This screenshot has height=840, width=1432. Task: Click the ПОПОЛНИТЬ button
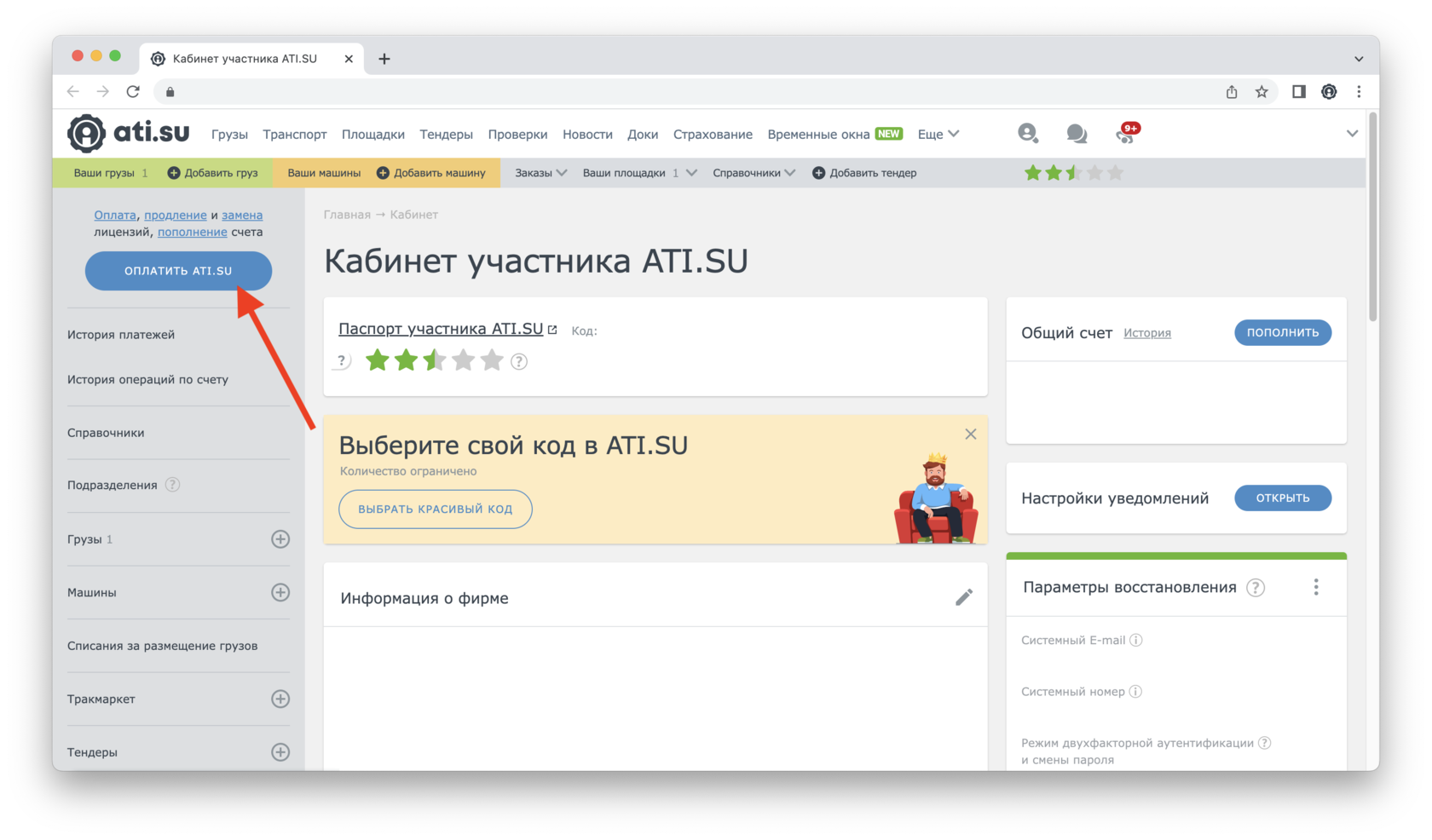tap(1283, 332)
